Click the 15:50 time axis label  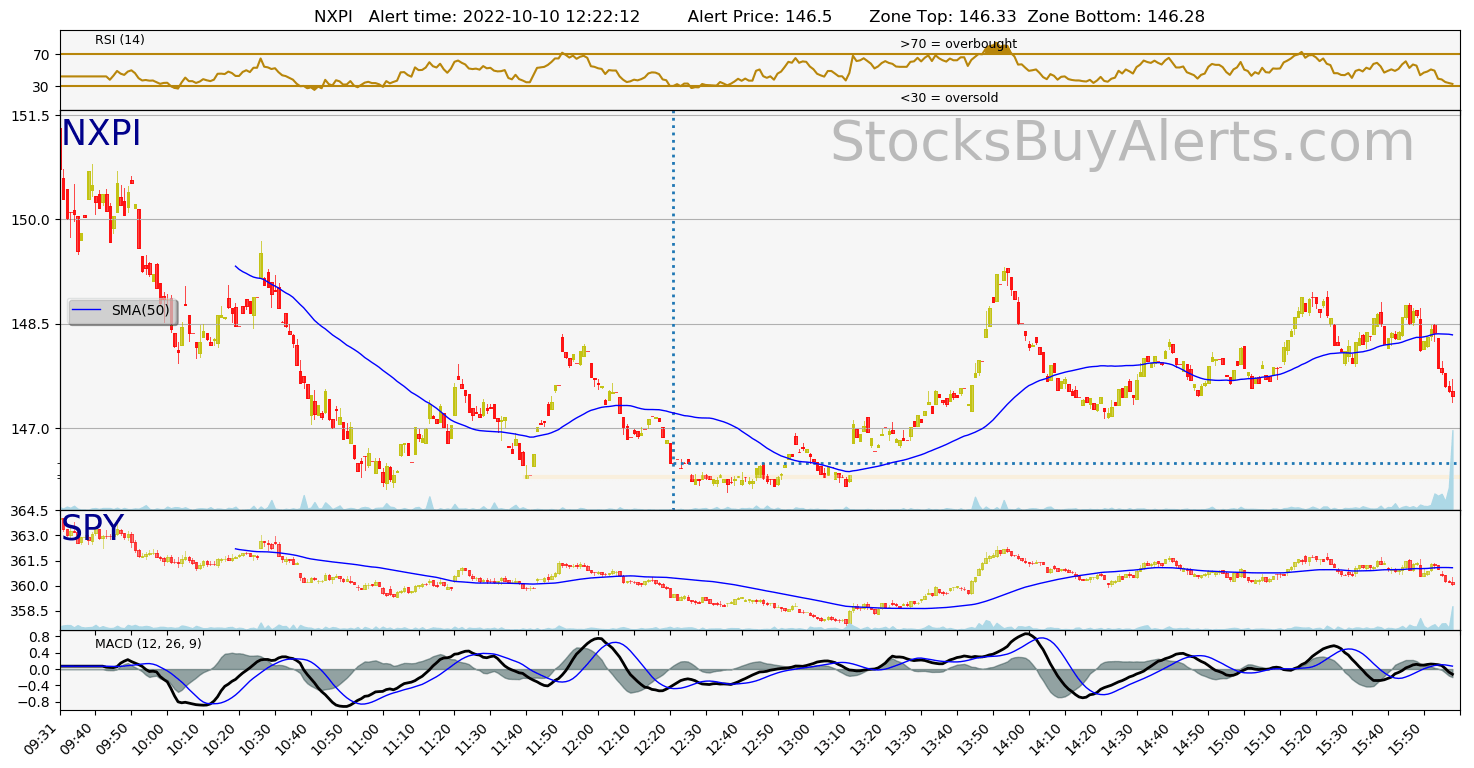(x=1406, y=738)
